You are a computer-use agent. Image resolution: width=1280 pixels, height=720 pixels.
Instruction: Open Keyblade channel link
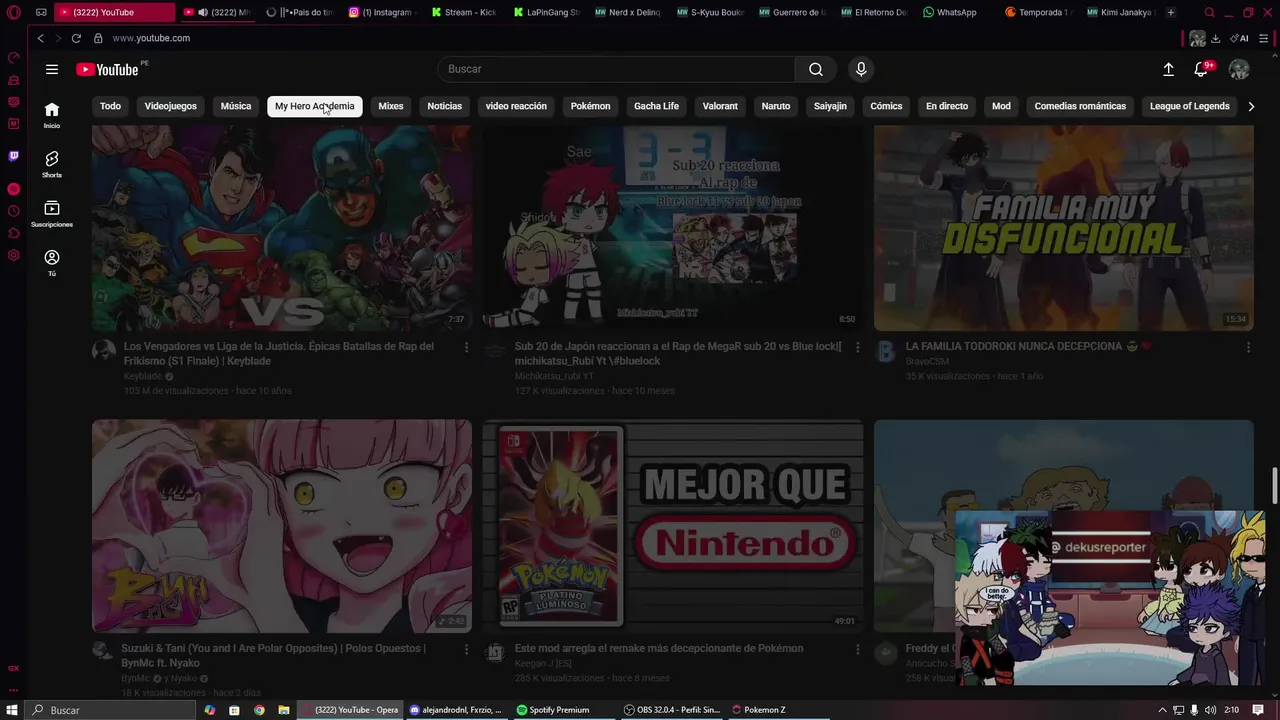[x=143, y=377]
